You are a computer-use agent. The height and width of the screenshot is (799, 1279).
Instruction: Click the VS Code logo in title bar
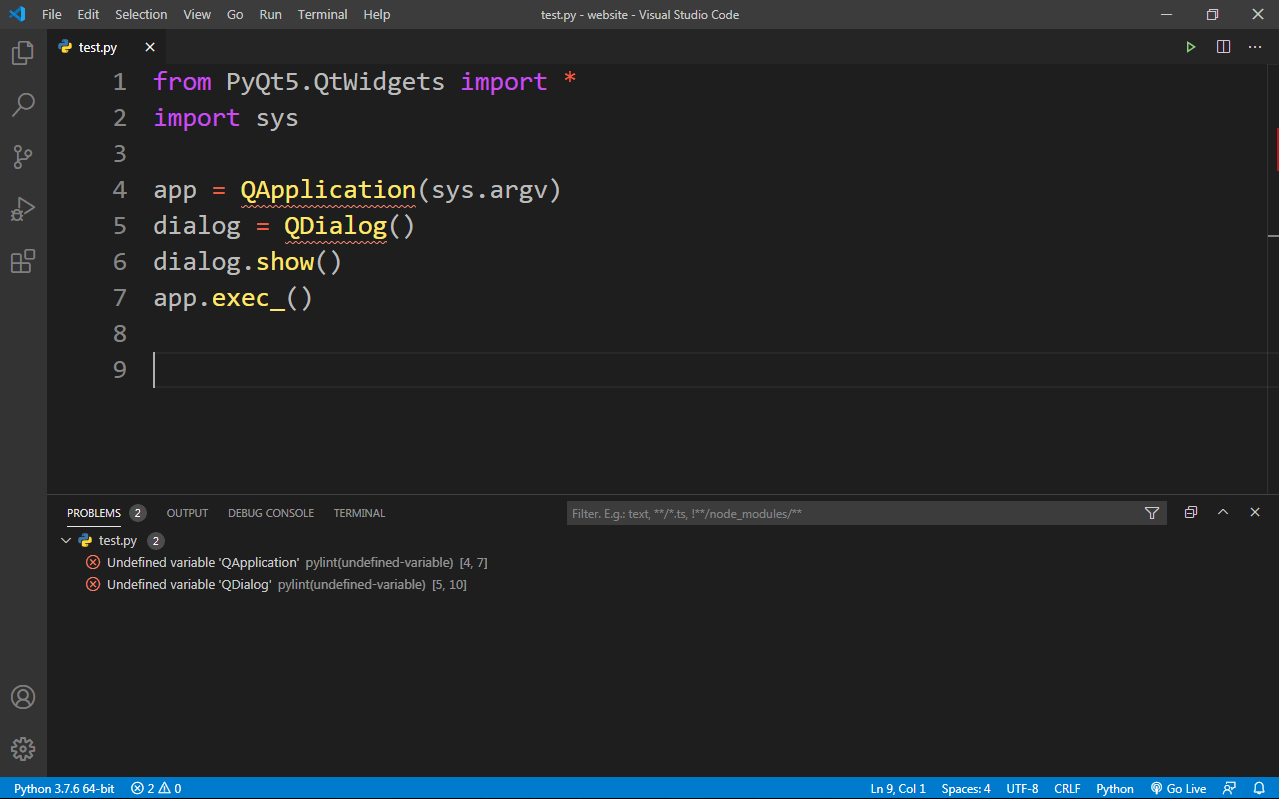[x=17, y=14]
